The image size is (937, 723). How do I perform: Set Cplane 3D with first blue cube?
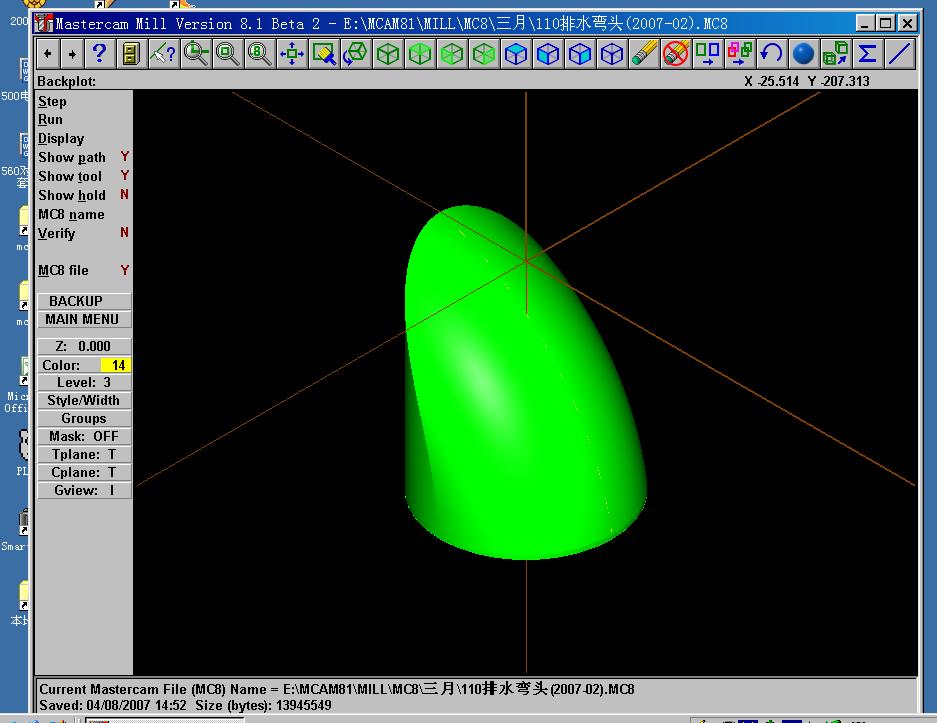click(x=516, y=54)
